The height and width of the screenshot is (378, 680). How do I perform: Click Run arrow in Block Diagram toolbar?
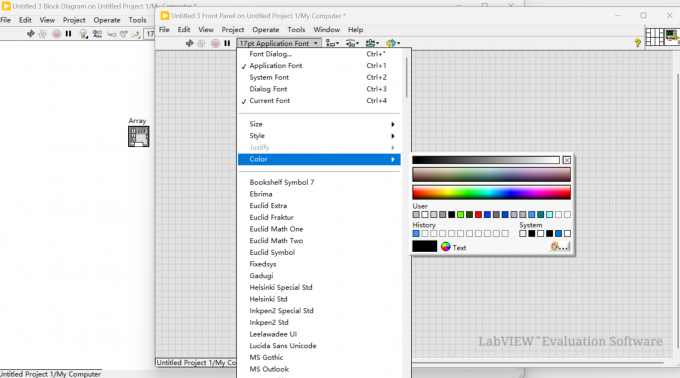[x=30, y=33]
